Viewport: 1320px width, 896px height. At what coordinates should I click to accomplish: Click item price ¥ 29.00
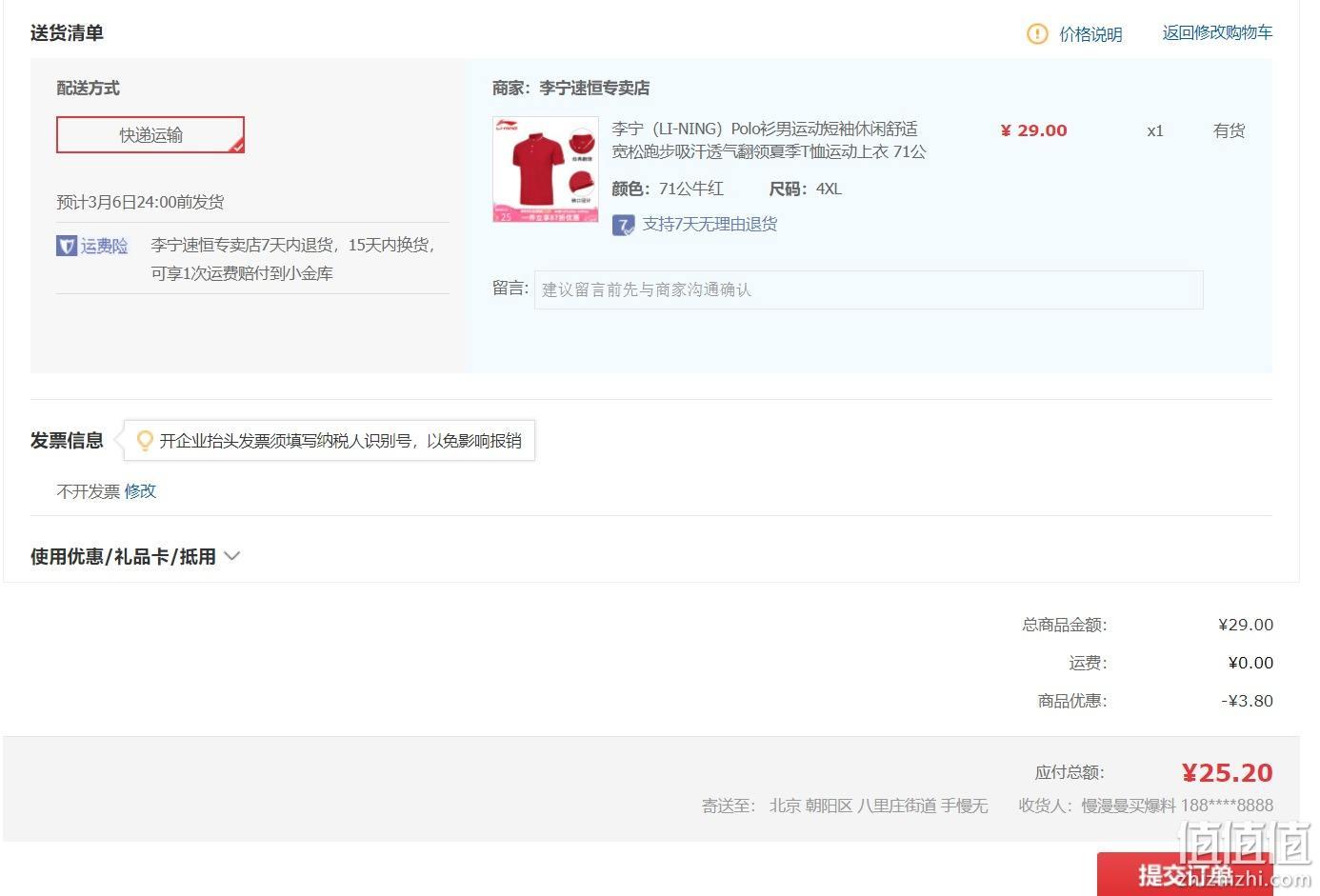click(x=1033, y=130)
